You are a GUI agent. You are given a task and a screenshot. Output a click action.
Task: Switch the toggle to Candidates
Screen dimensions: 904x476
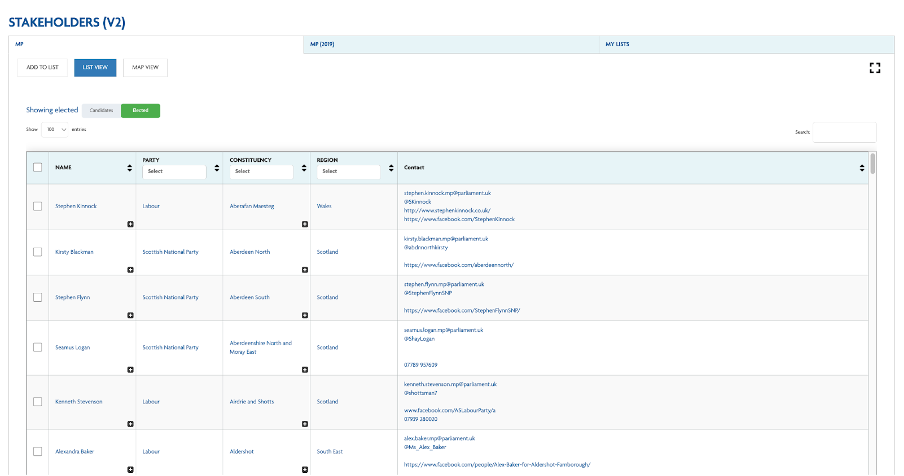101,110
